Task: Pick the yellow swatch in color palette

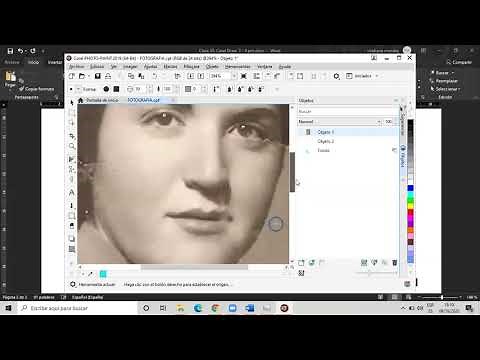Action: [411, 206]
